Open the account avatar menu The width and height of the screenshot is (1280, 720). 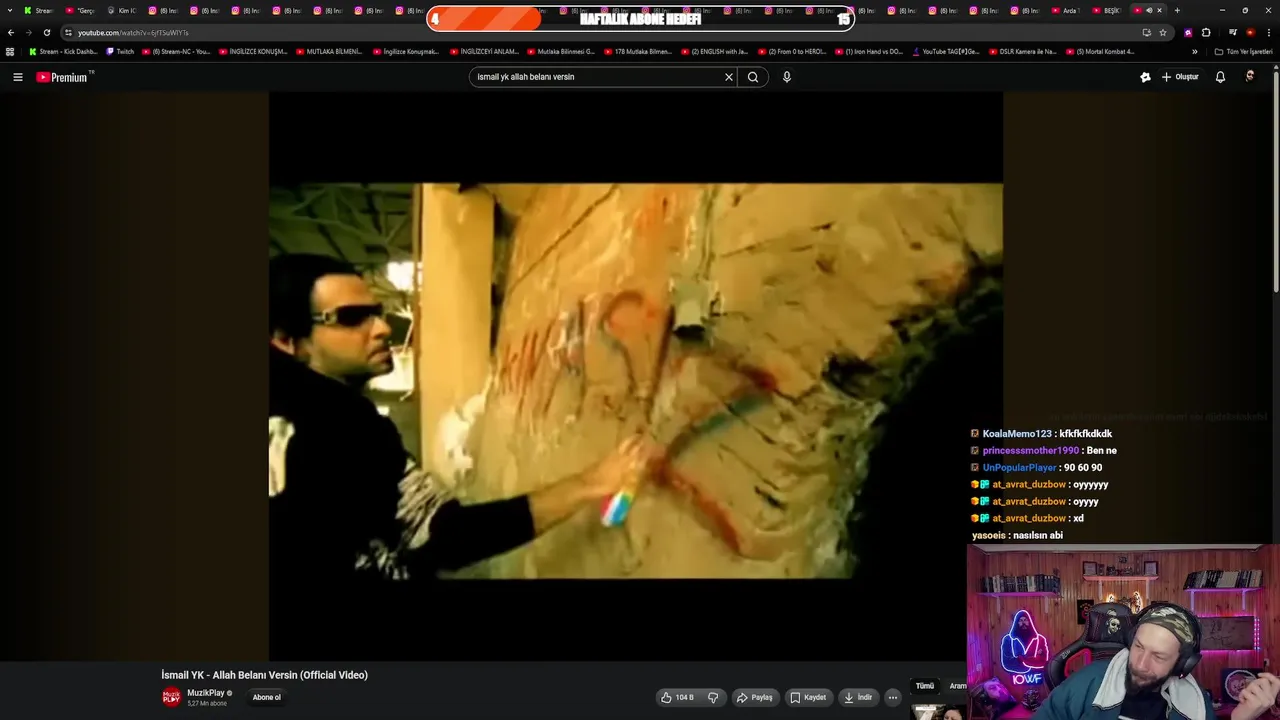point(1250,76)
